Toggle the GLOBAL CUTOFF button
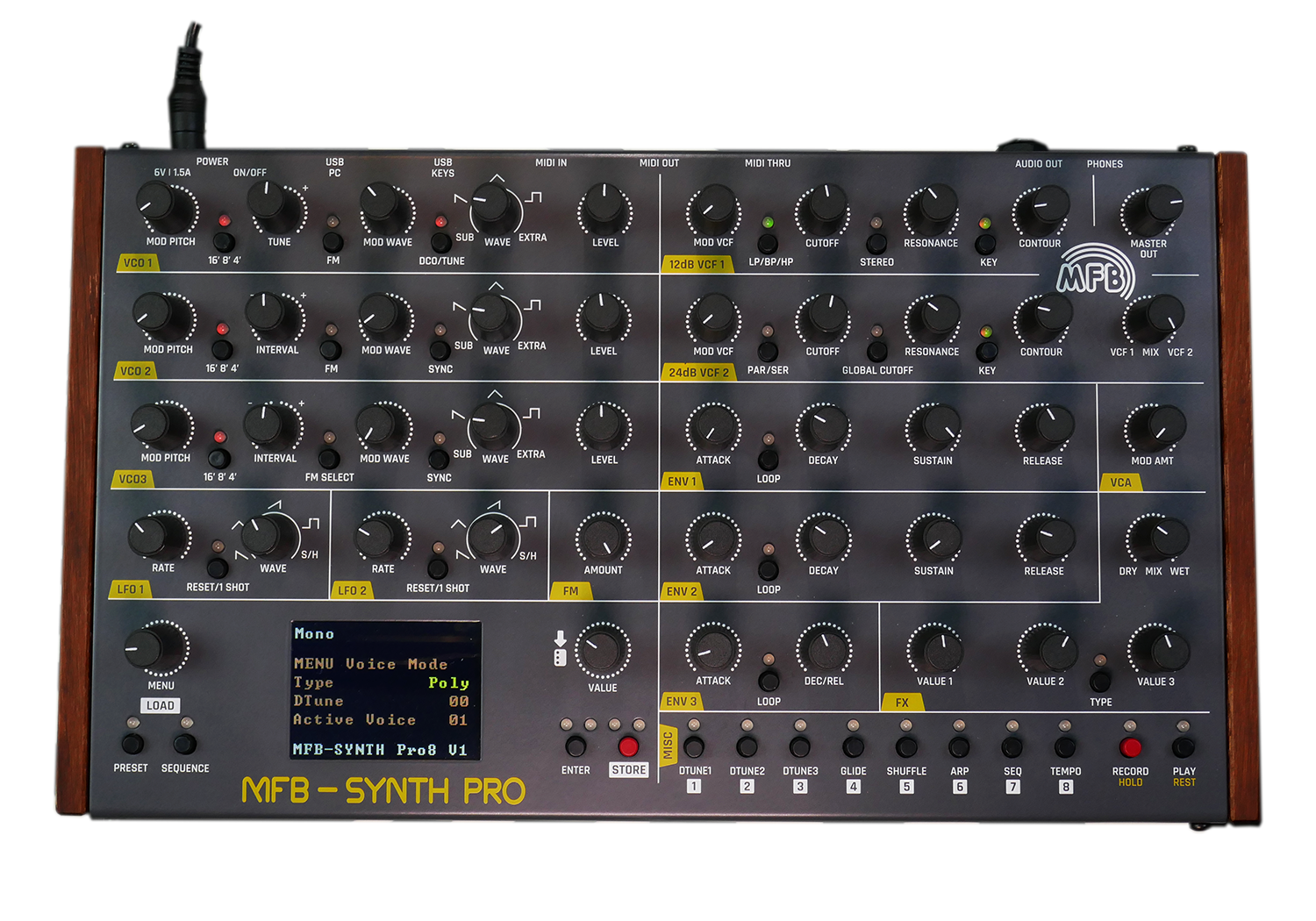 tap(876, 352)
